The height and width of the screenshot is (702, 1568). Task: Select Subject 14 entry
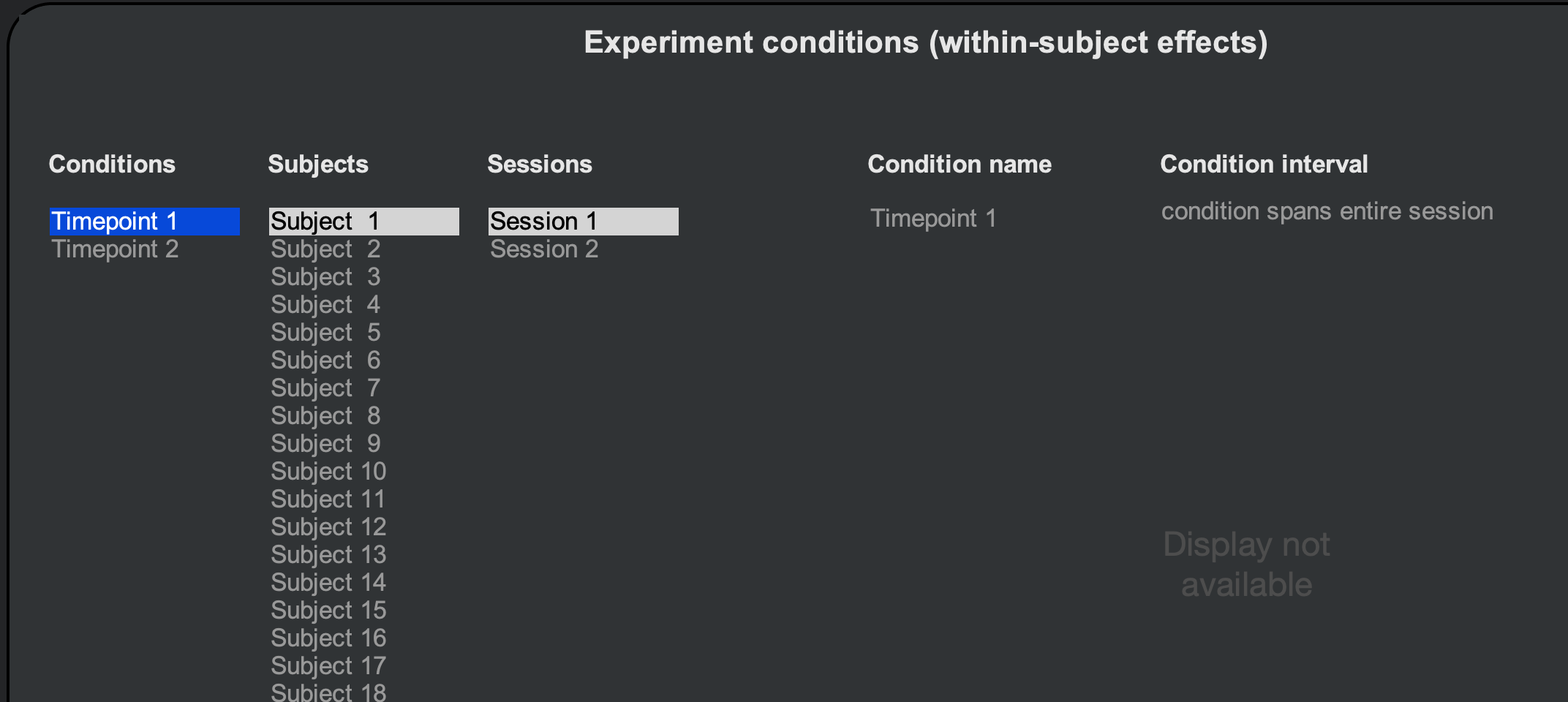coord(328,583)
